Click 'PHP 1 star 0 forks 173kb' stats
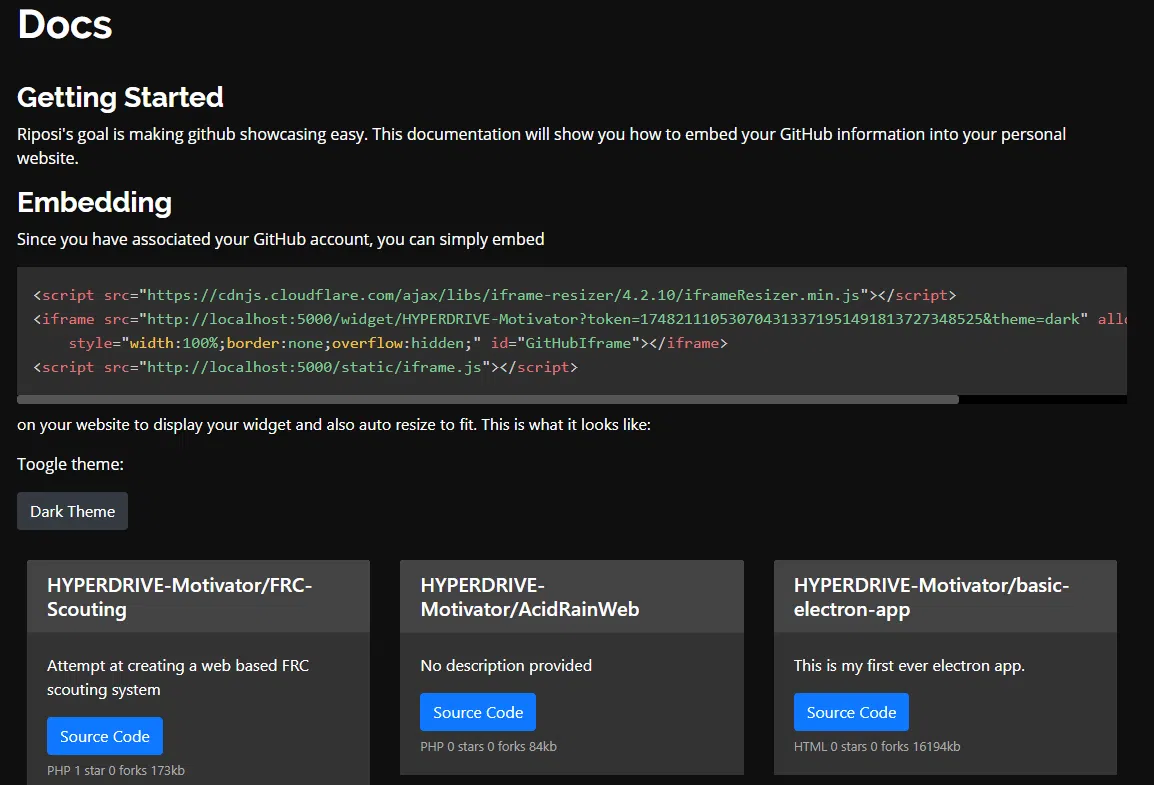 point(116,770)
